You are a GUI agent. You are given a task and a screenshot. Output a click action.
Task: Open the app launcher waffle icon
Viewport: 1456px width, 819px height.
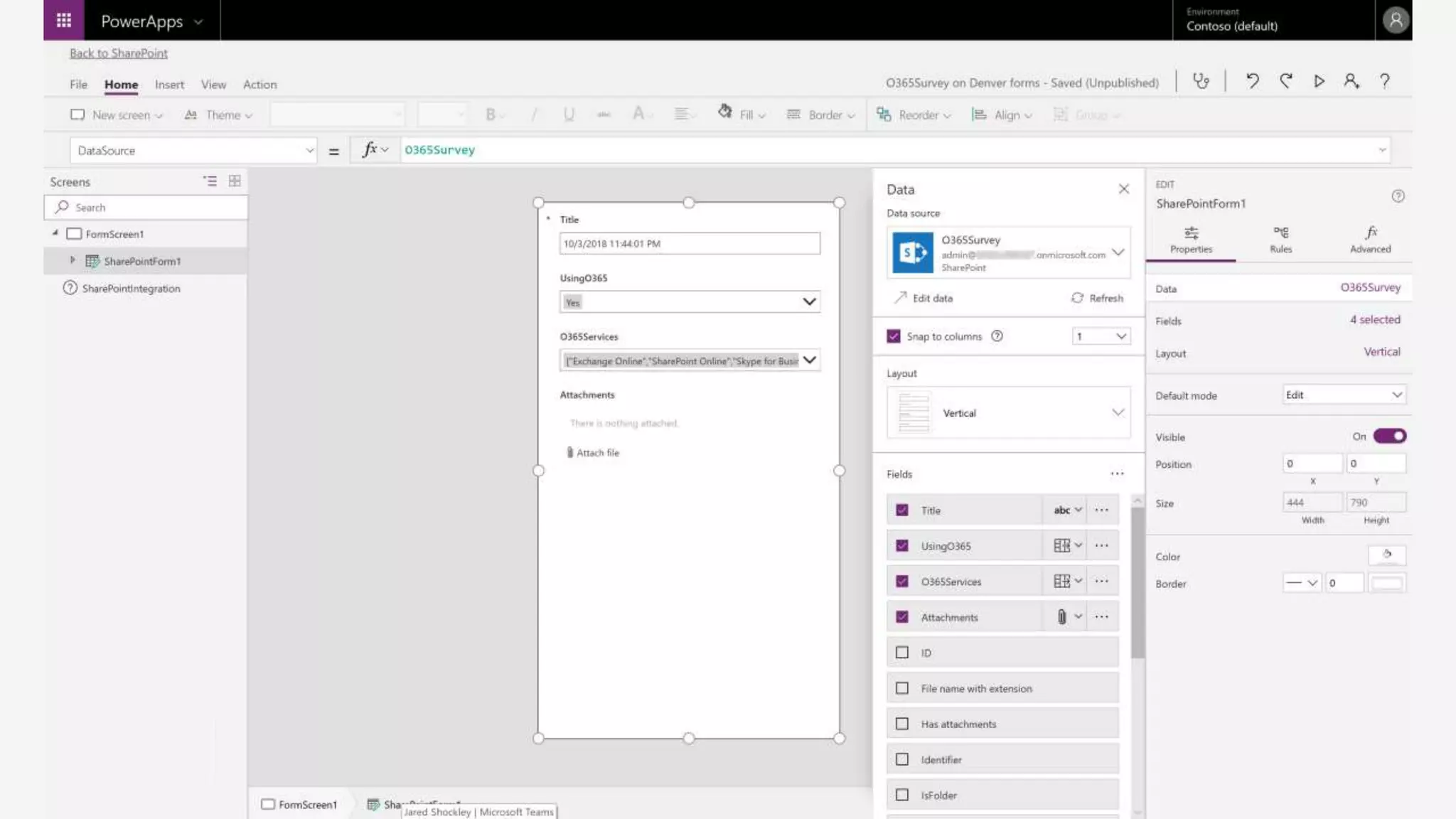(64, 20)
